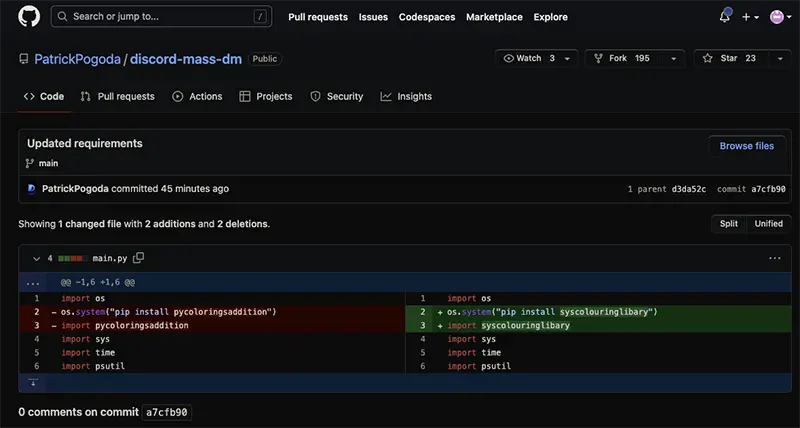The height and width of the screenshot is (428, 800).
Task: Expand the Watch options dropdown arrow
Action: (x=567, y=59)
